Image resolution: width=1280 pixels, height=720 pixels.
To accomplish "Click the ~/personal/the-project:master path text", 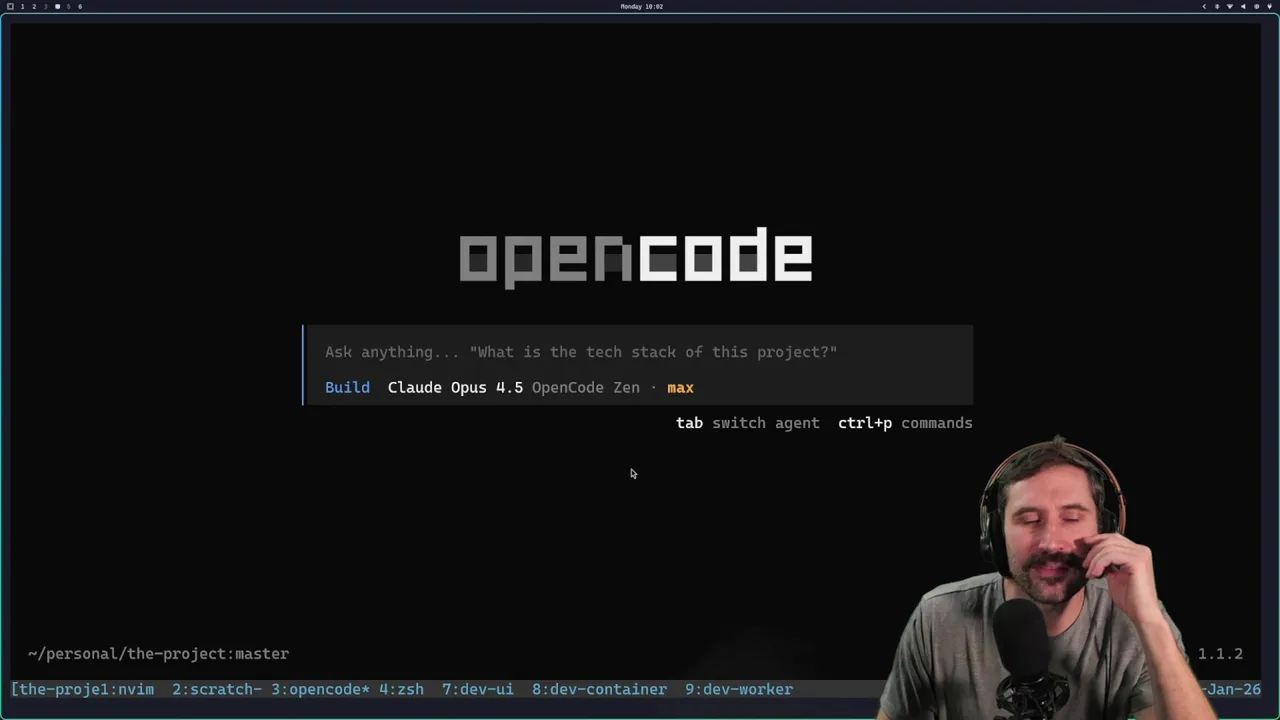I will pyautogui.click(x=158, y=654).
